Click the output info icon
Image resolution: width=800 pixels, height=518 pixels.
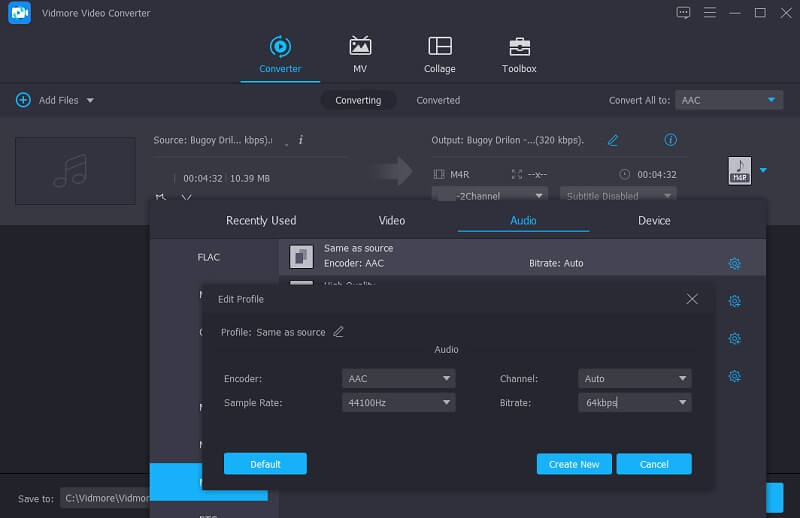[x=671, y=140]
